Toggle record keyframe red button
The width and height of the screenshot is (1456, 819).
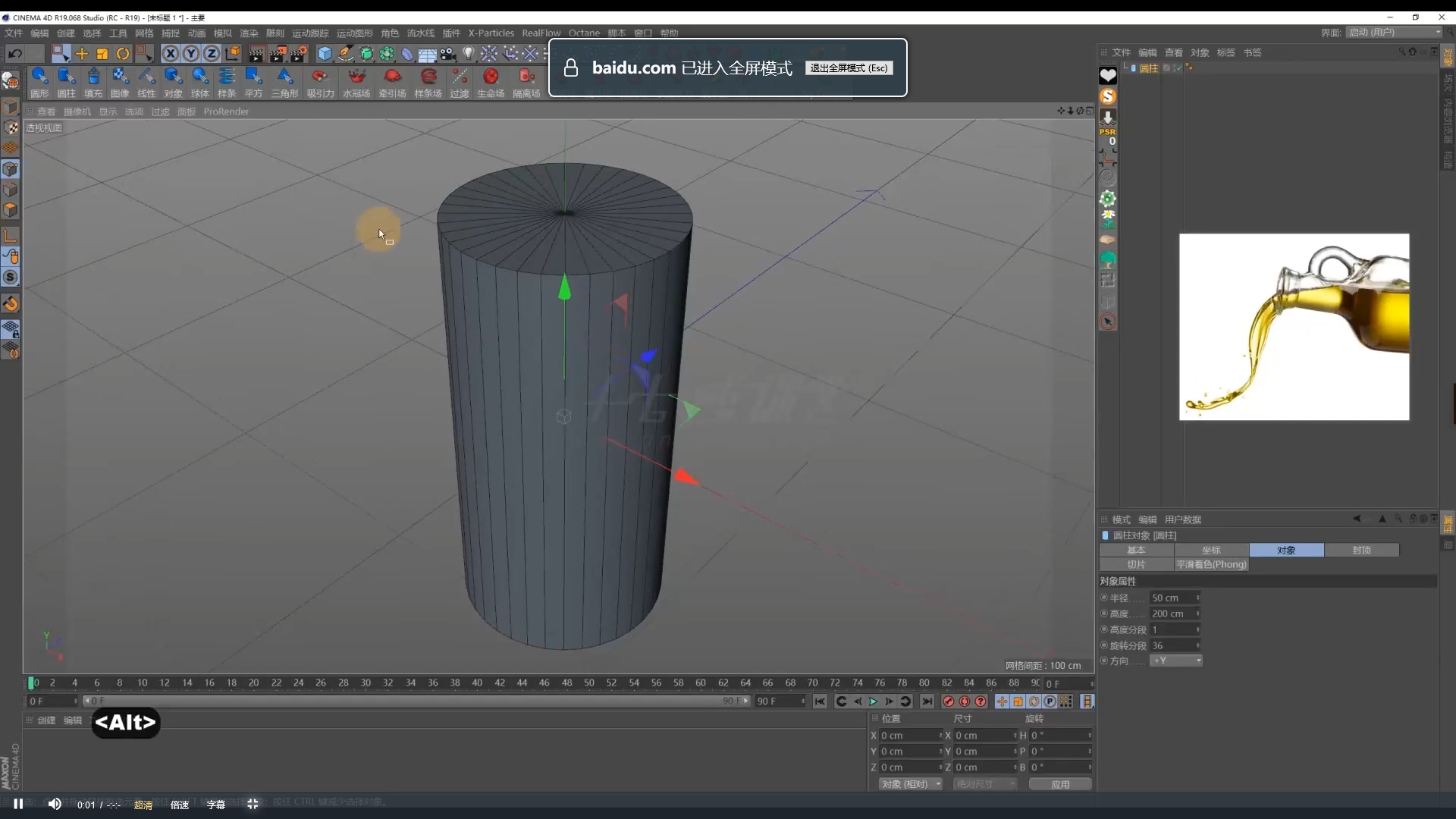948,701
